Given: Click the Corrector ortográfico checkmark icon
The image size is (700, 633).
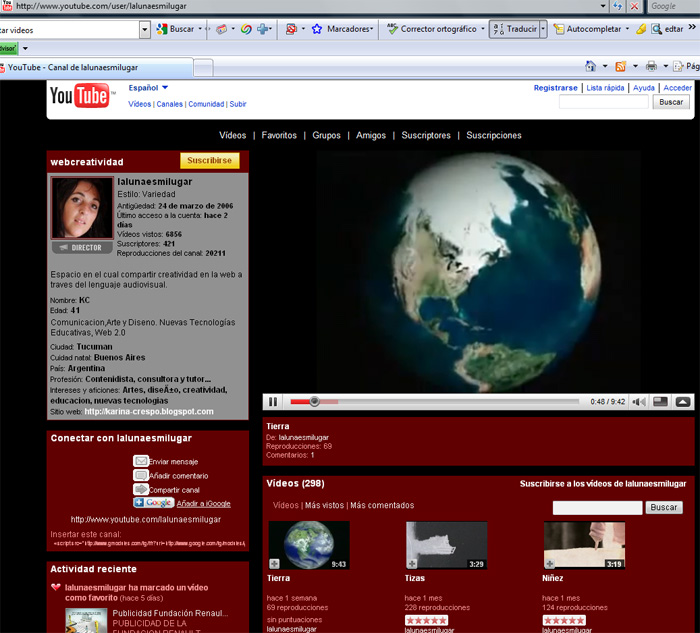Looking at the screenshot, I should pos(392,29).
